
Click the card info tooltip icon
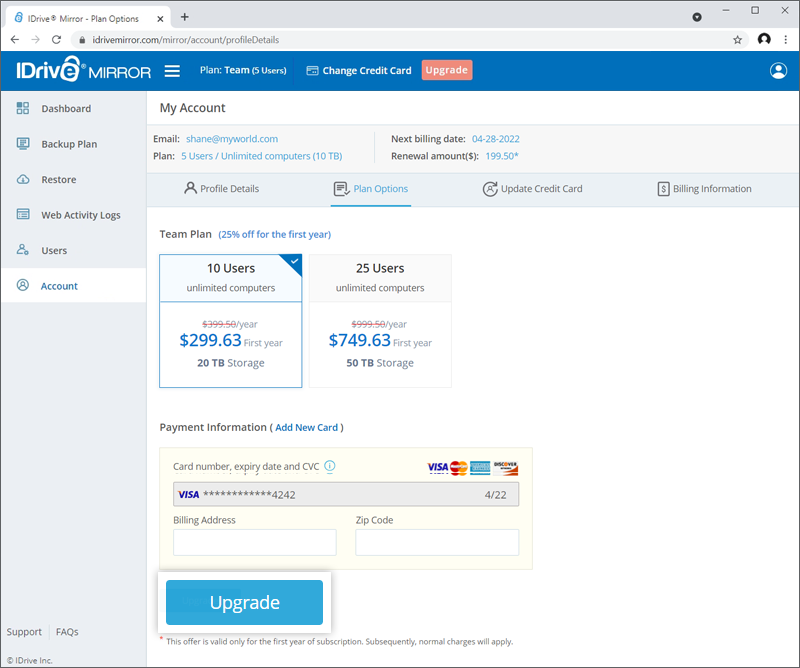point(330,467)
